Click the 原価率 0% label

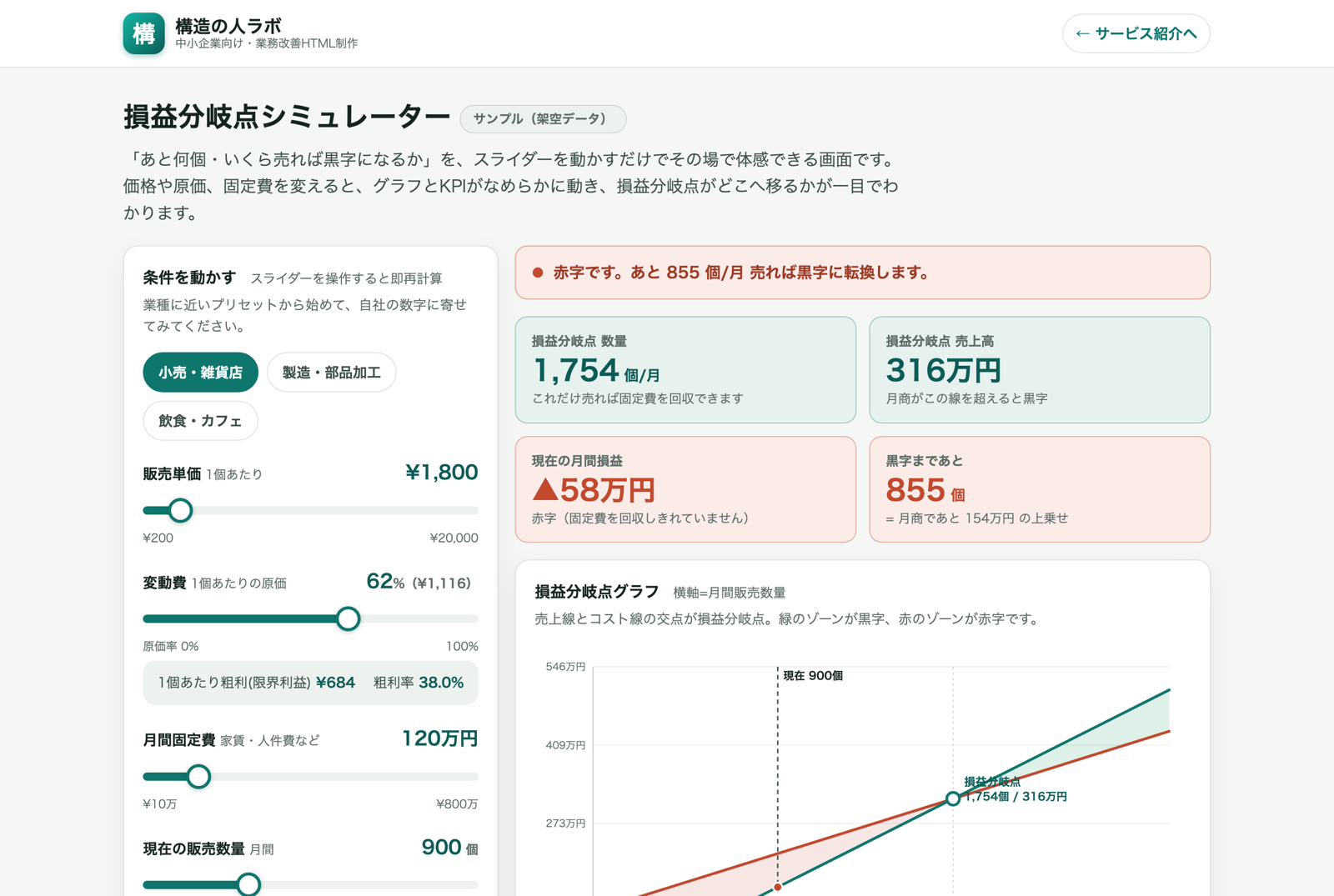pyautogui.click(x=171, y=646)
